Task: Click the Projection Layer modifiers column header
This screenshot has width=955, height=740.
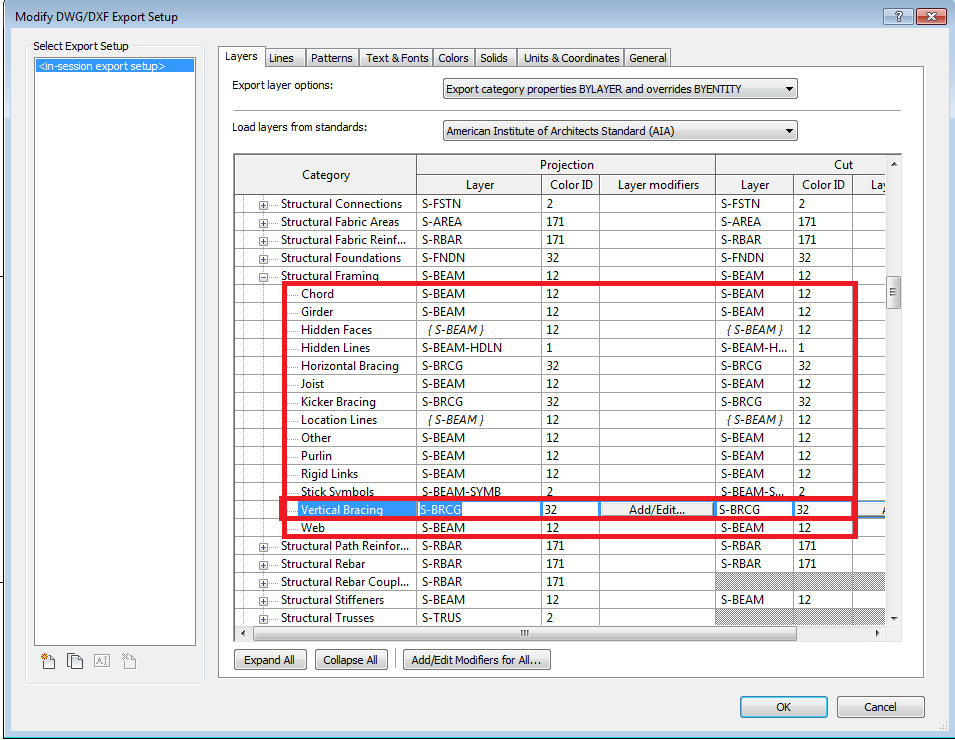Action: pyautogui.click(x=658, y=185)
